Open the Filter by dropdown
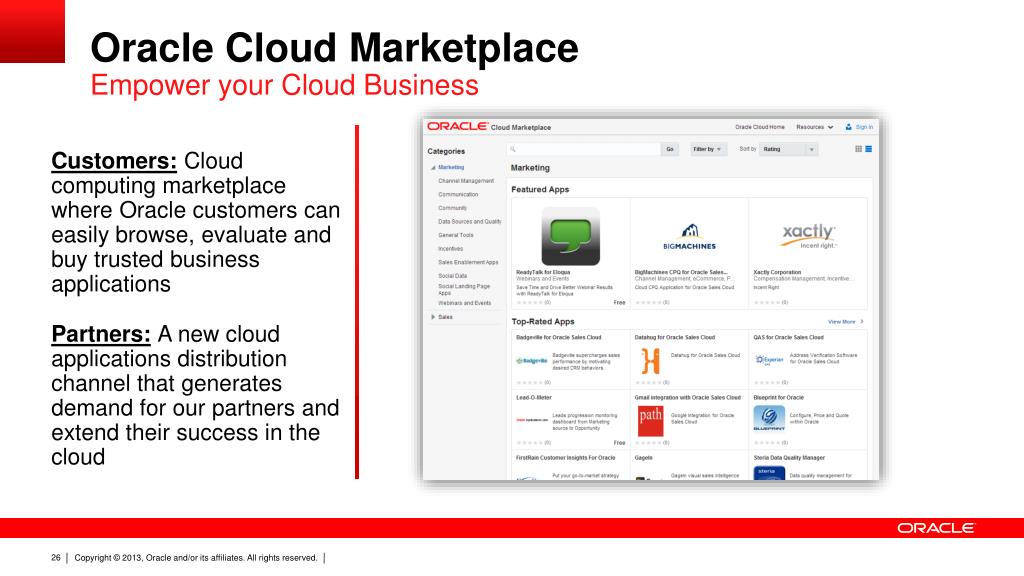1024x576 pixels. (x=707, y=149)
